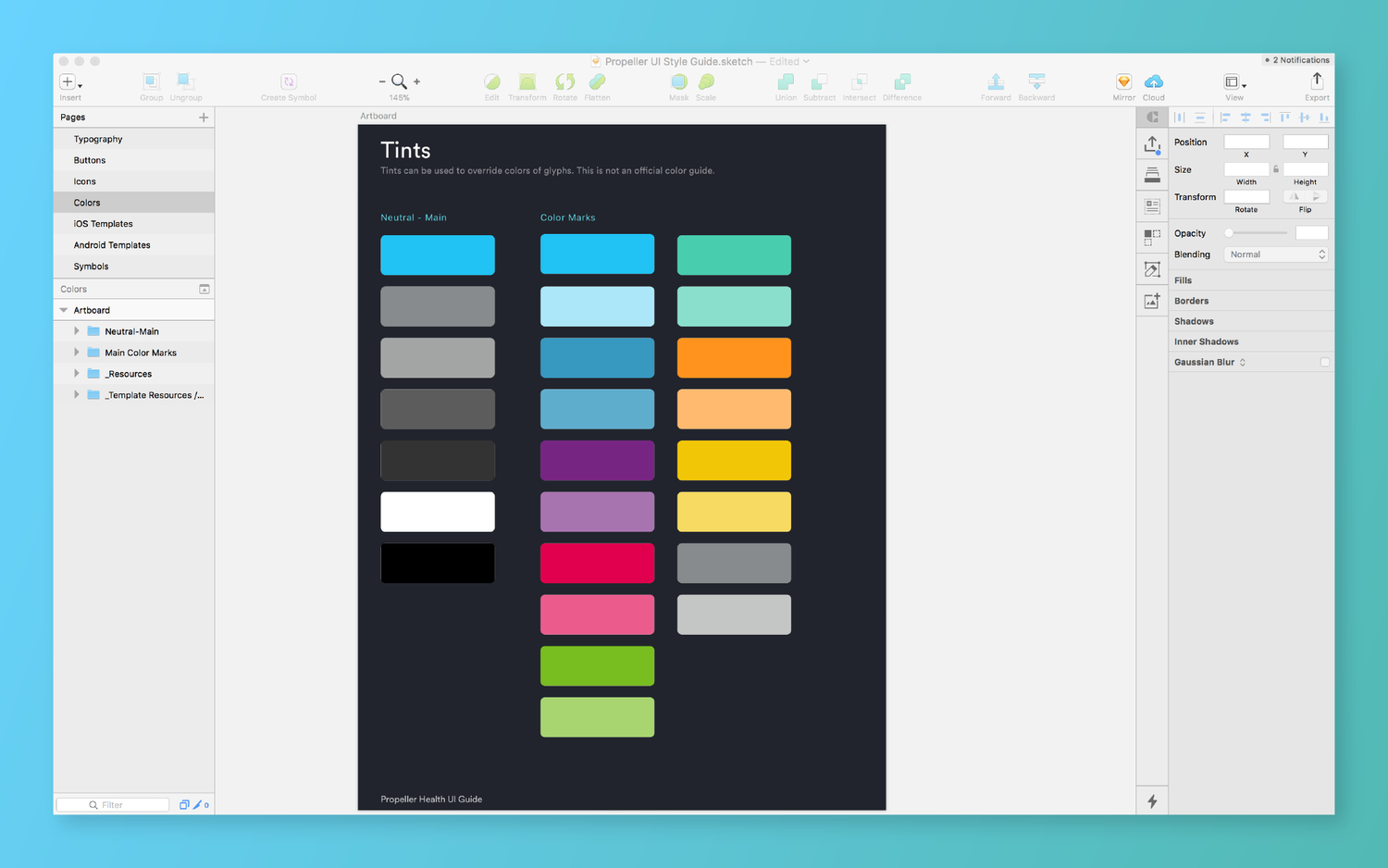Image resolution: width=1388 pixels, height=868 pixels.
Task: Apply the Subtract boolean operation
Action: pyautogui.click(x=819, y=81)
